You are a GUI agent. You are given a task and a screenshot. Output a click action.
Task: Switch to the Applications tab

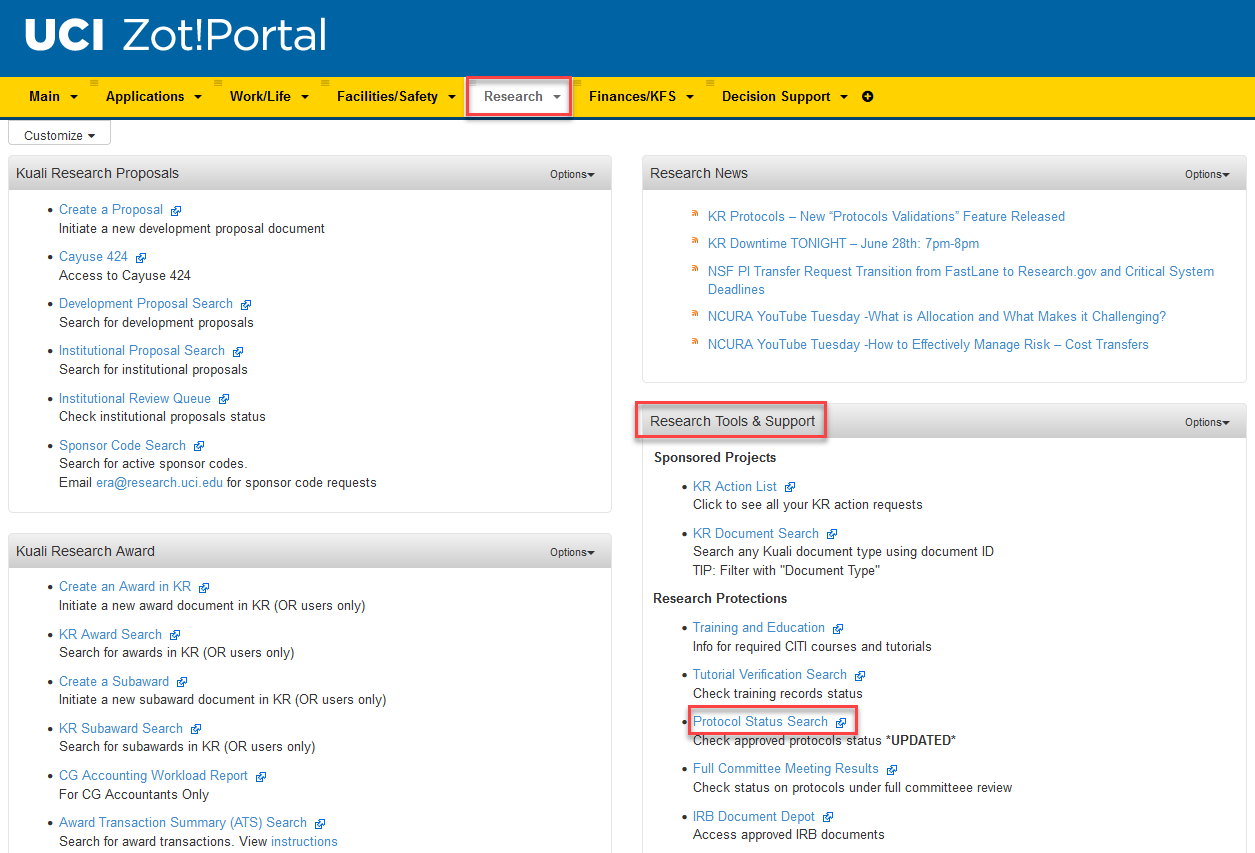coord(145,97)
